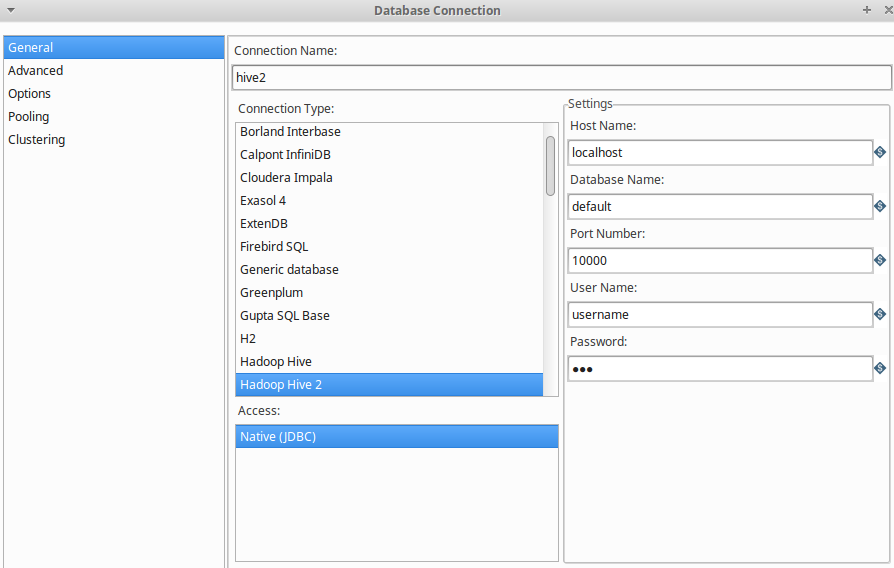Select the General section

114,47
